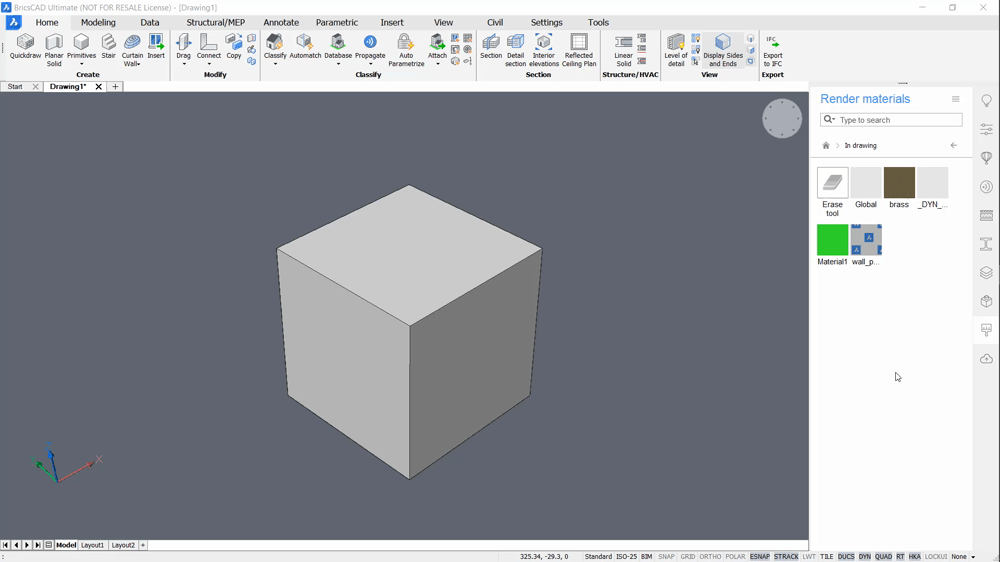
Task: Click the Attach tool
Action: coord(438,47)
